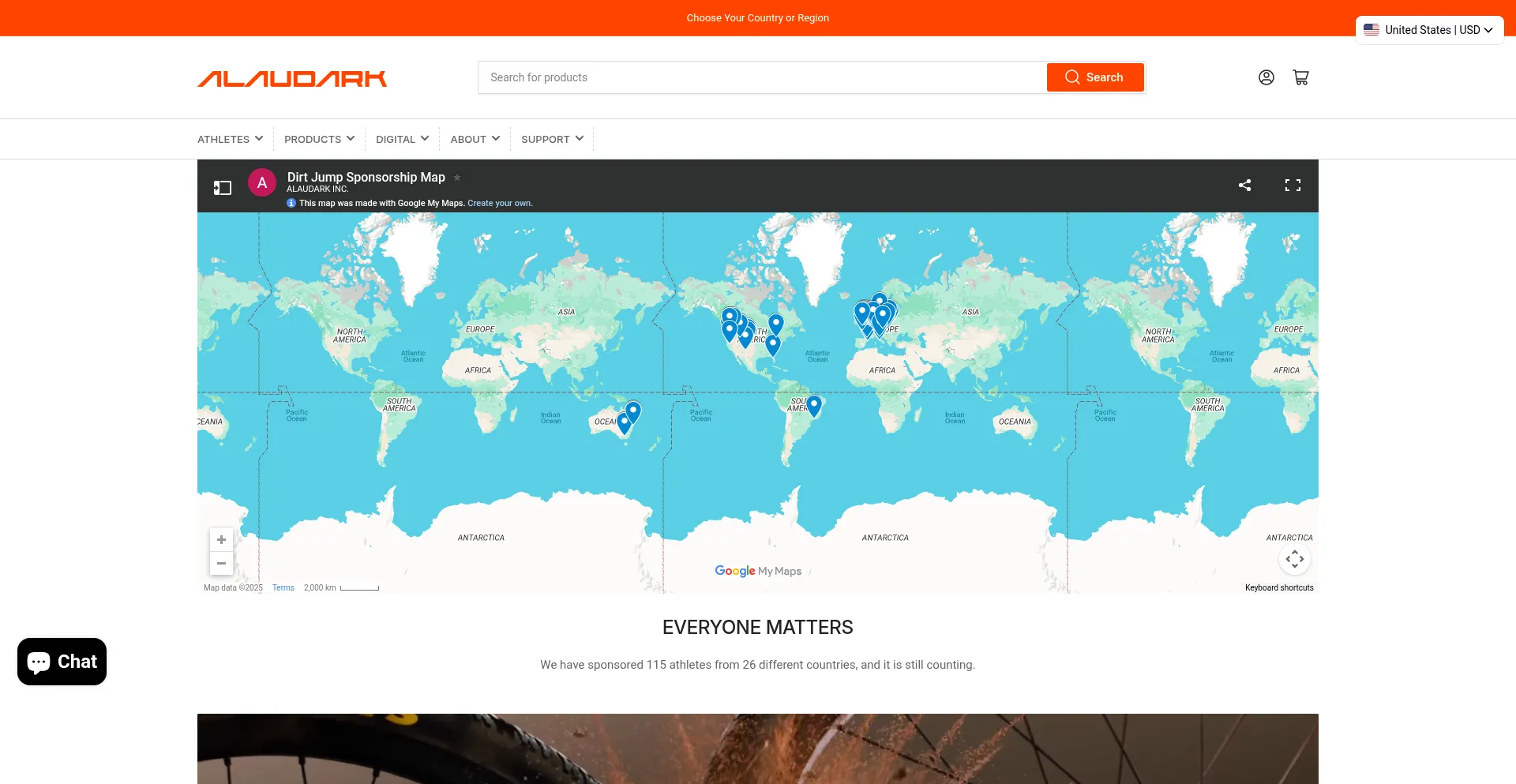
Task: Star the Dirt Jump Sponsorship Map
Action: coord(457,178)
